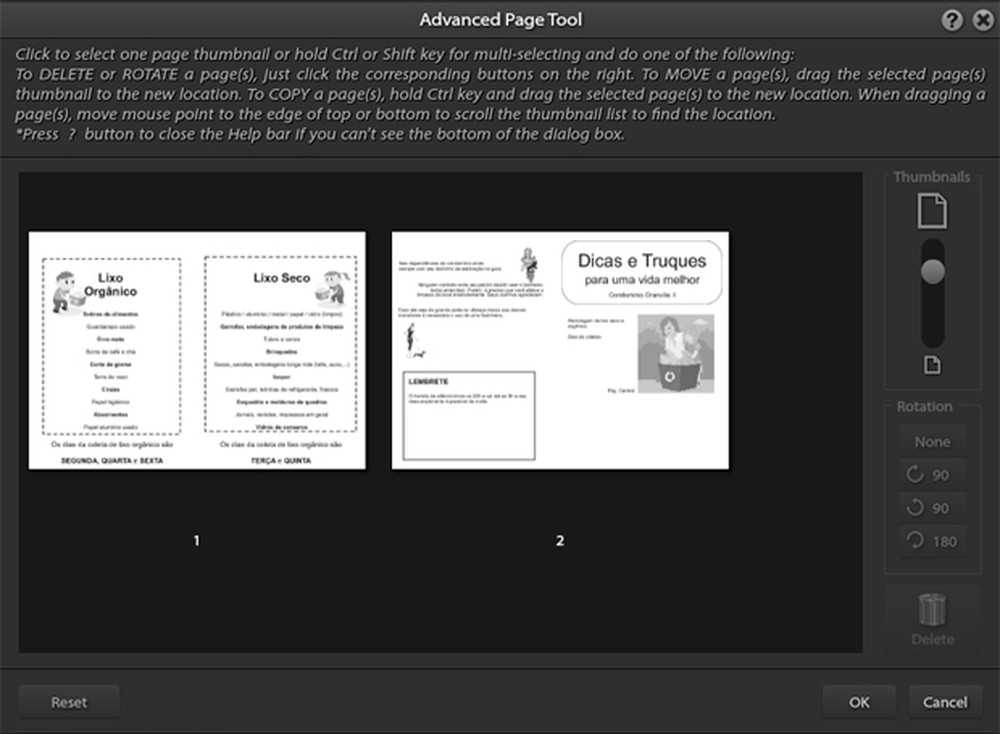
Task: Open the Help bar with the ? button
Action: [952, 19]
